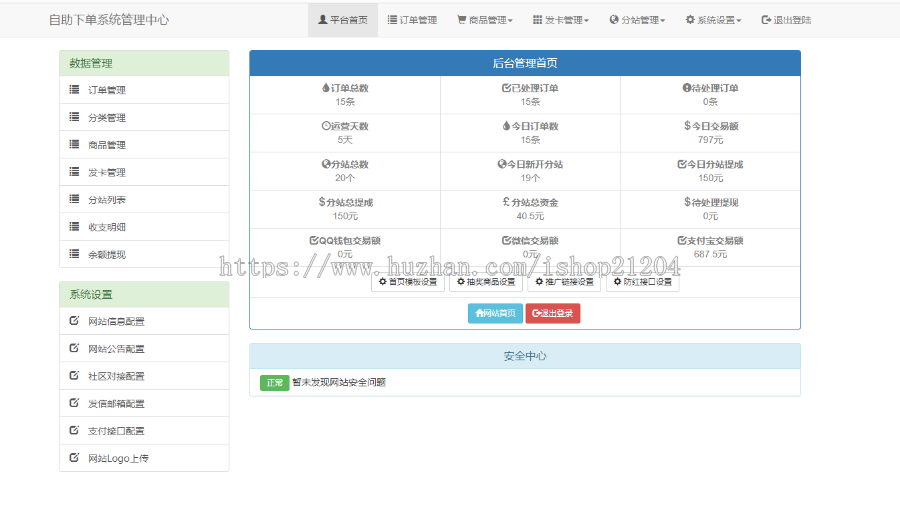This screenshot has height=528, width=900.
Task: Open the 防红接口设置 button
Action: click(643, 282)
